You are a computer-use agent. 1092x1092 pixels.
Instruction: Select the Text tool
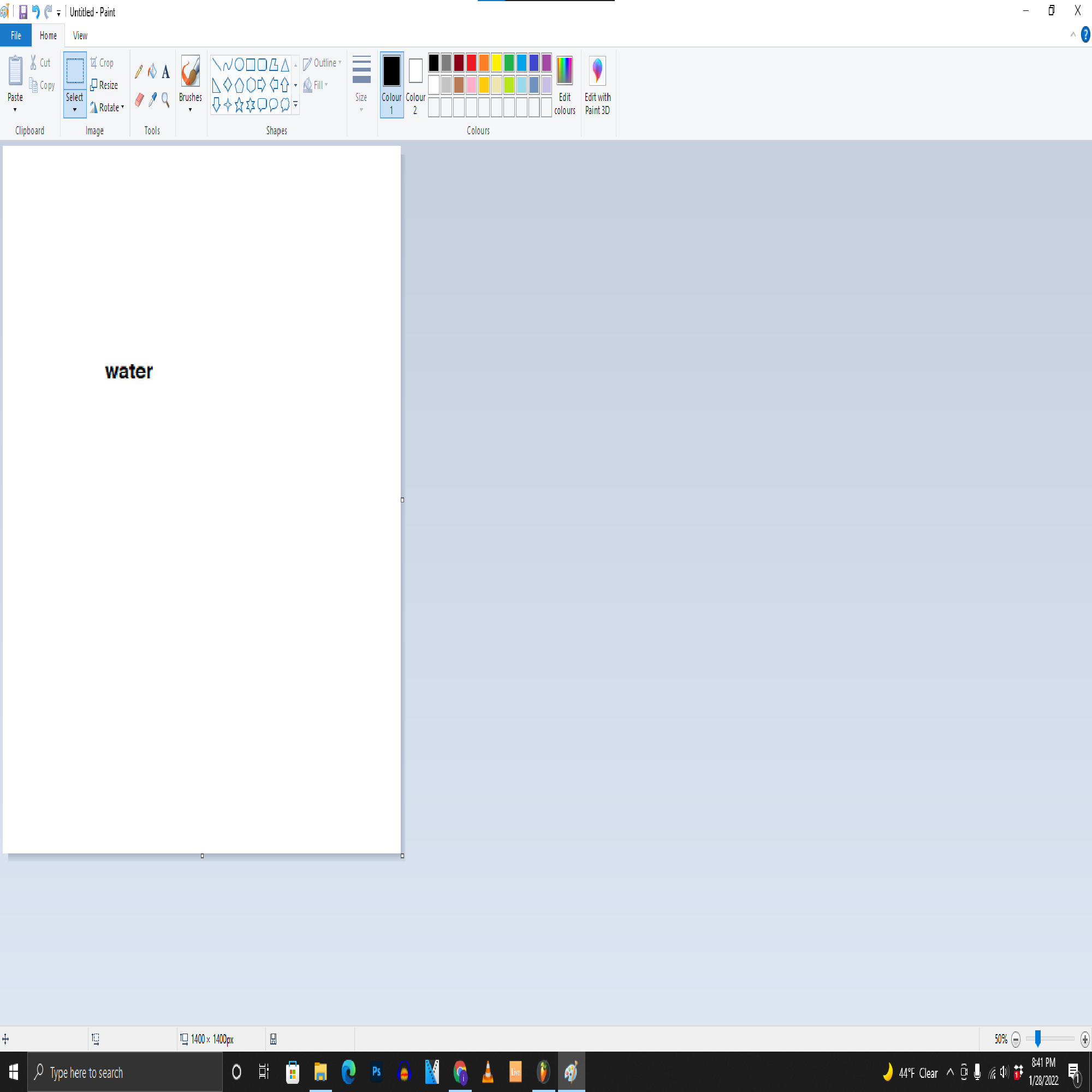click(x=165, y=72)
